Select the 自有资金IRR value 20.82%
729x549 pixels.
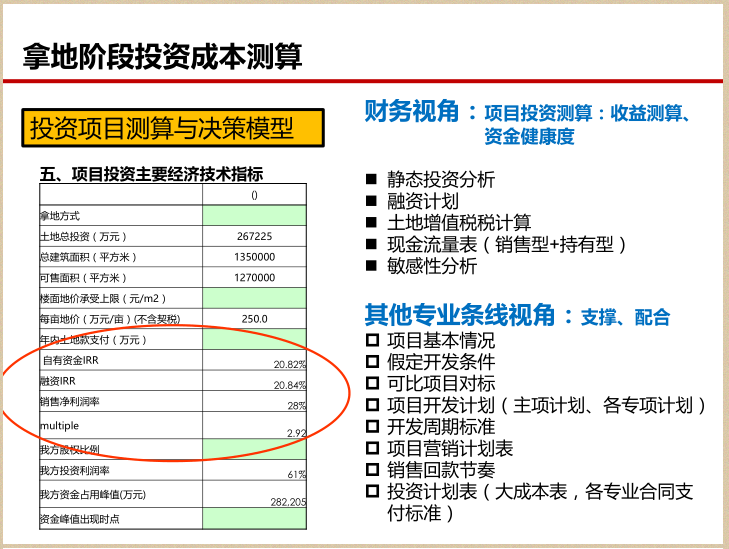[289, 365]
